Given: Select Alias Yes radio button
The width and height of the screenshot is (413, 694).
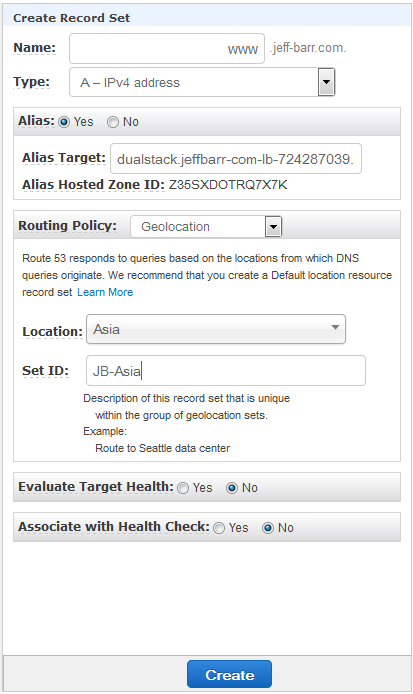Looking at the screenshot, I should coord(64,122).
